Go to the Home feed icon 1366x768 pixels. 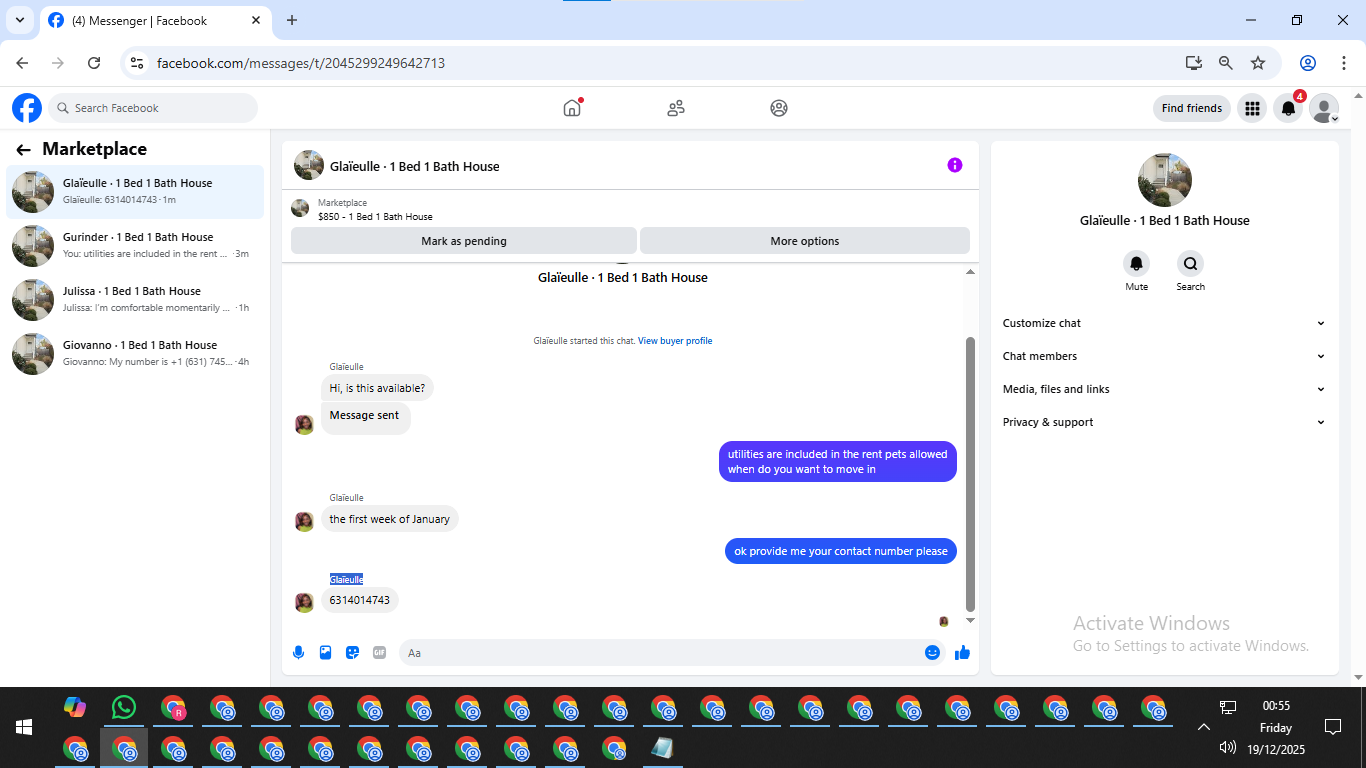coord(572,108)
